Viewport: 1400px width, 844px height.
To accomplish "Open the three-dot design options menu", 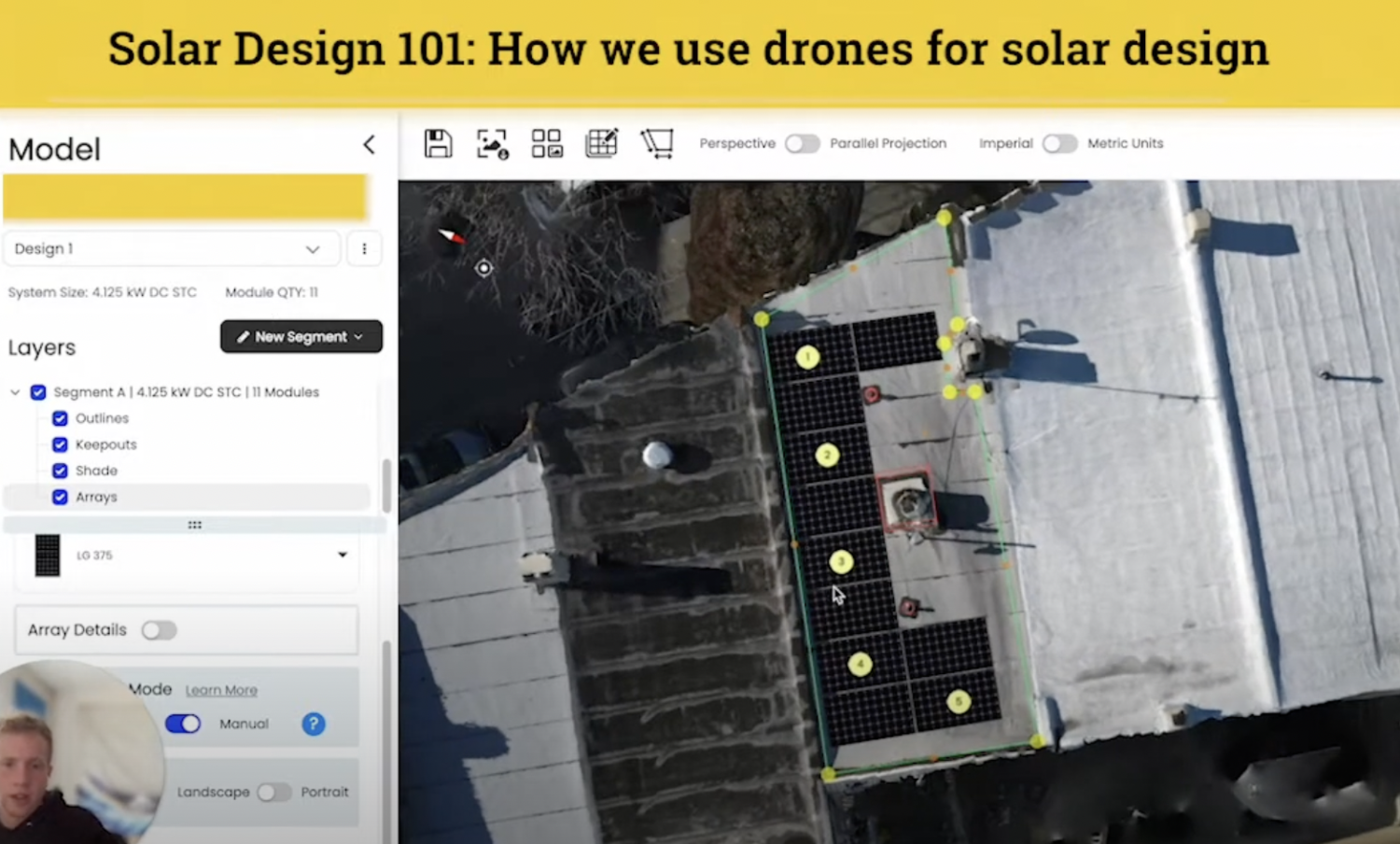I will [x=364, y=249].
